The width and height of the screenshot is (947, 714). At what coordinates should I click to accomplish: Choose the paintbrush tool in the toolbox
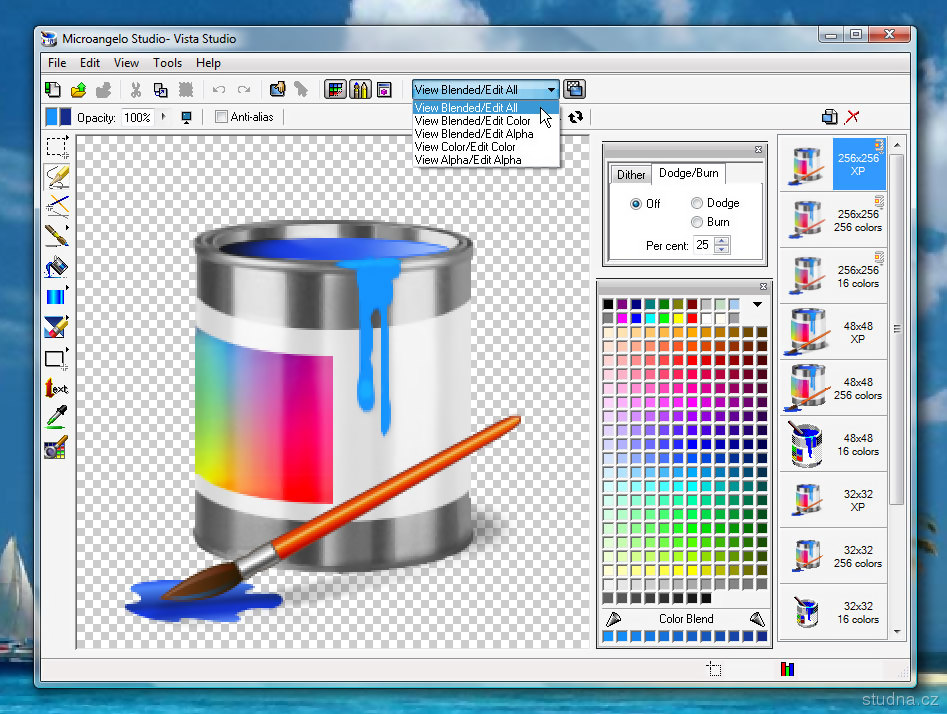56,236
